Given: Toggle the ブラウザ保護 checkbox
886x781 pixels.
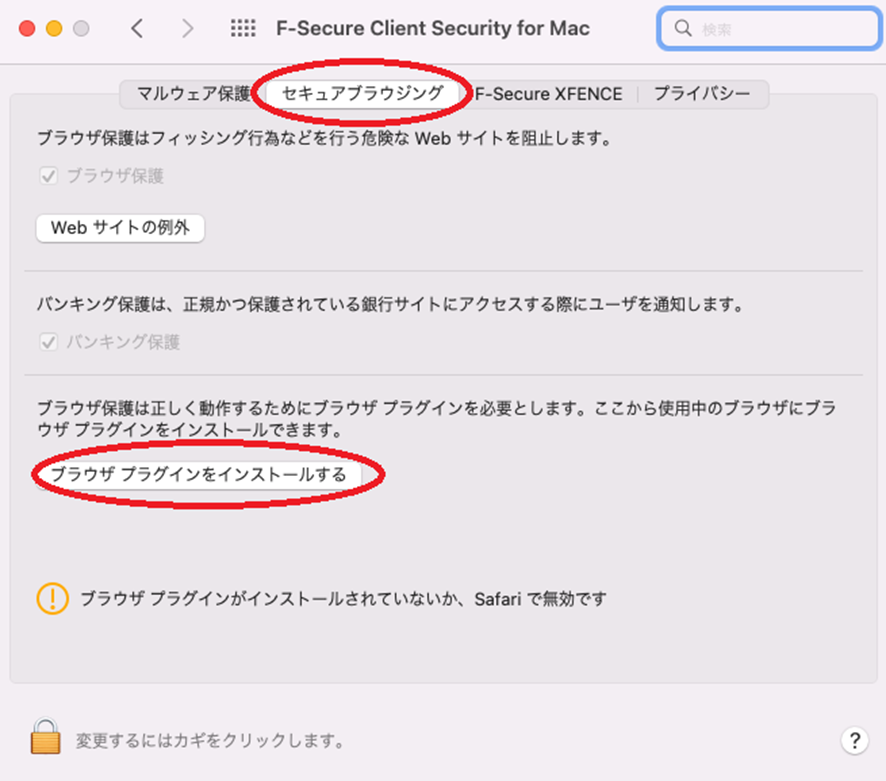Looking at the screenshot, I should [x=49, y=176].
